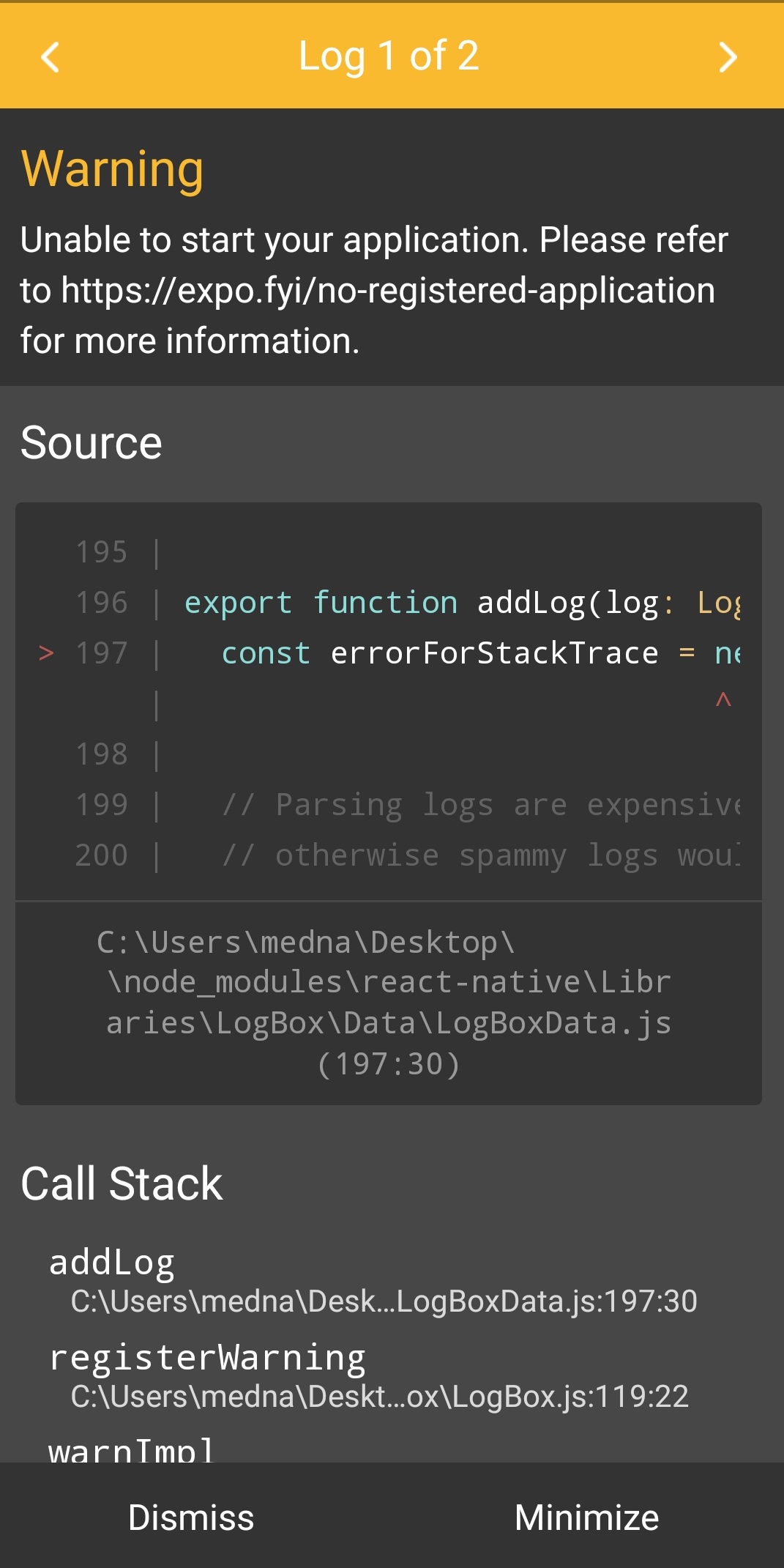Screen dimensions: 784x1568
Task: Go to next log with right chevron
Action: tap(727, 56)
